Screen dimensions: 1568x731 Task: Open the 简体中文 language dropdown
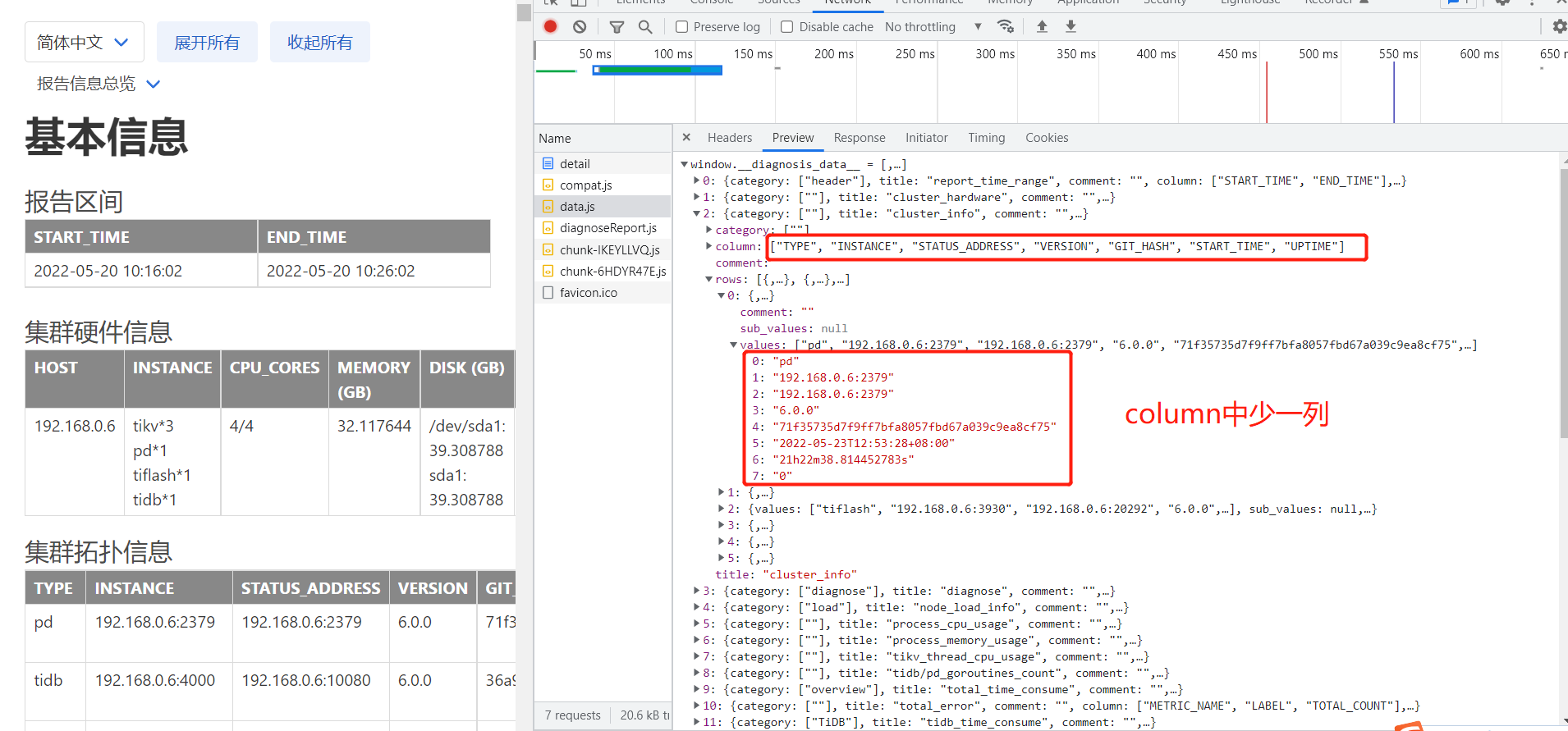[84, 42]
